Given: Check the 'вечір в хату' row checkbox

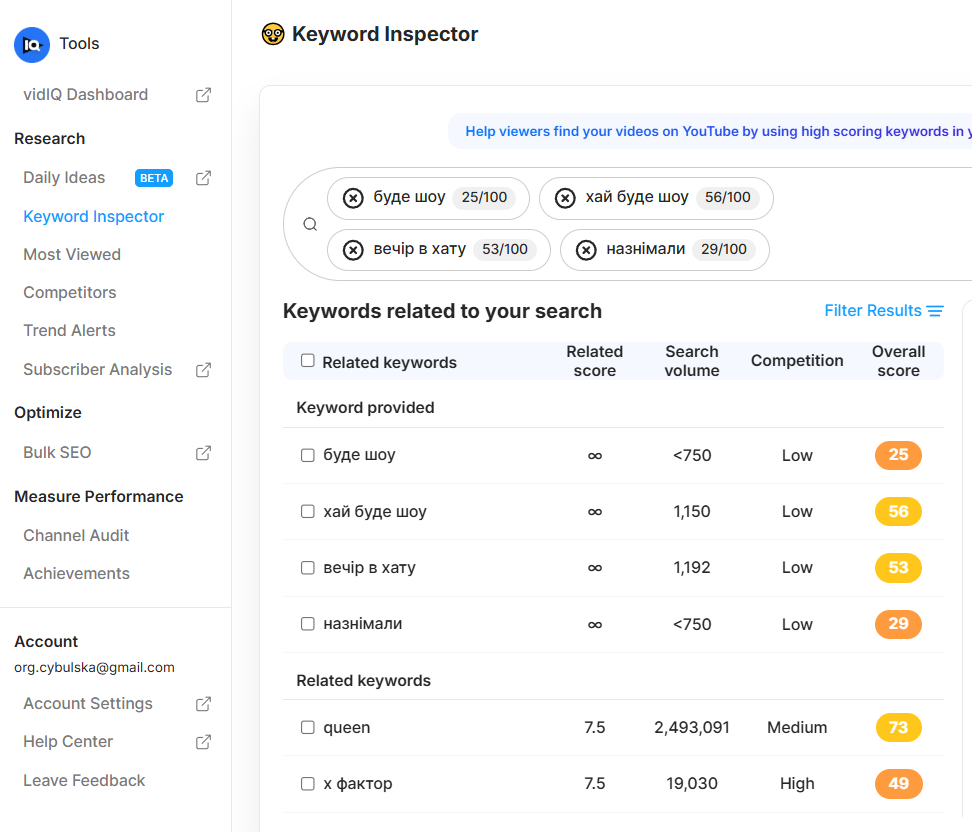Looking at the screenshot, I should point(308,567).
